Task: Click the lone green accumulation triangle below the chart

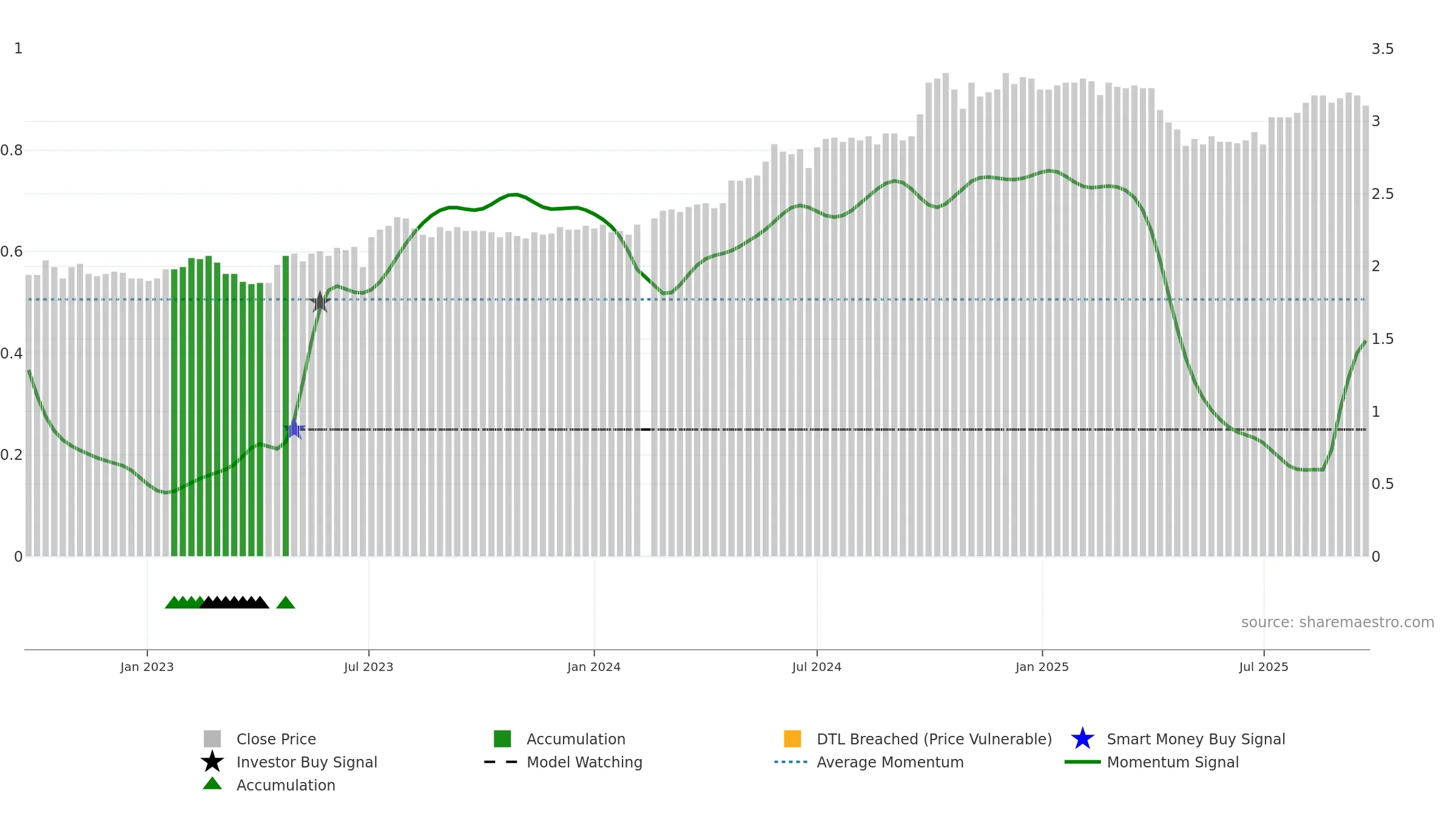Action: [x=286, y=602]
